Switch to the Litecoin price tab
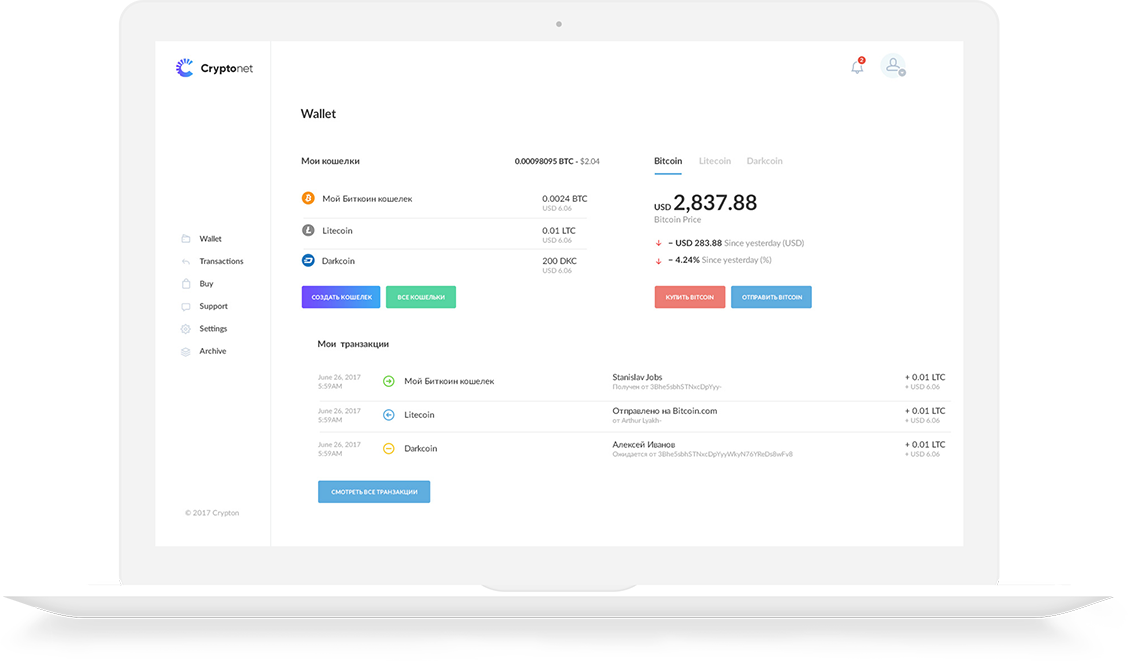The height and width of the screenshot is (661, 1128). pyautogui.click(x=714, y=160)
